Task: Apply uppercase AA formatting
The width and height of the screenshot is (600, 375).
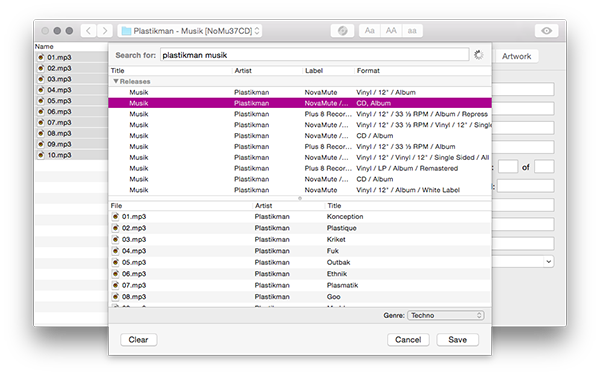Action: (391, 31)
